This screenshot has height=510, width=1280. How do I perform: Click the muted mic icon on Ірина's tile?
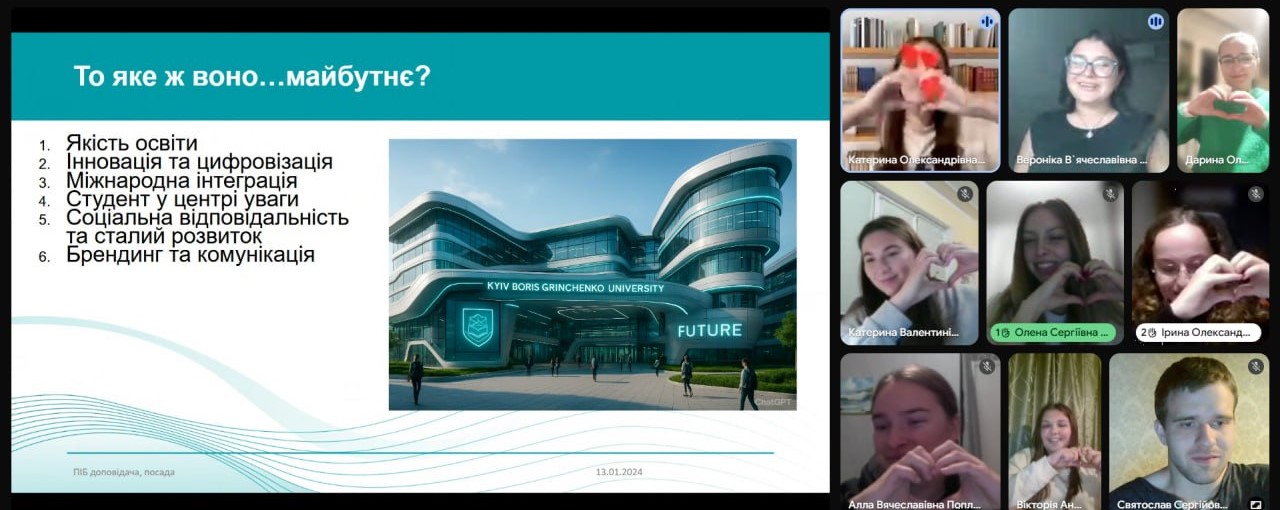(1256, 194)
